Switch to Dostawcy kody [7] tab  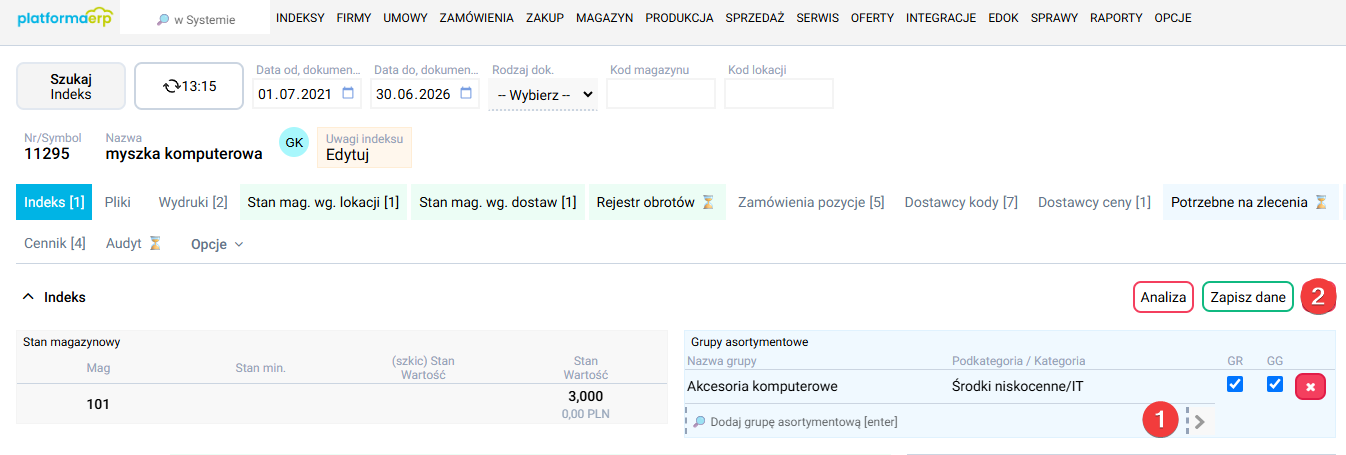961,202
